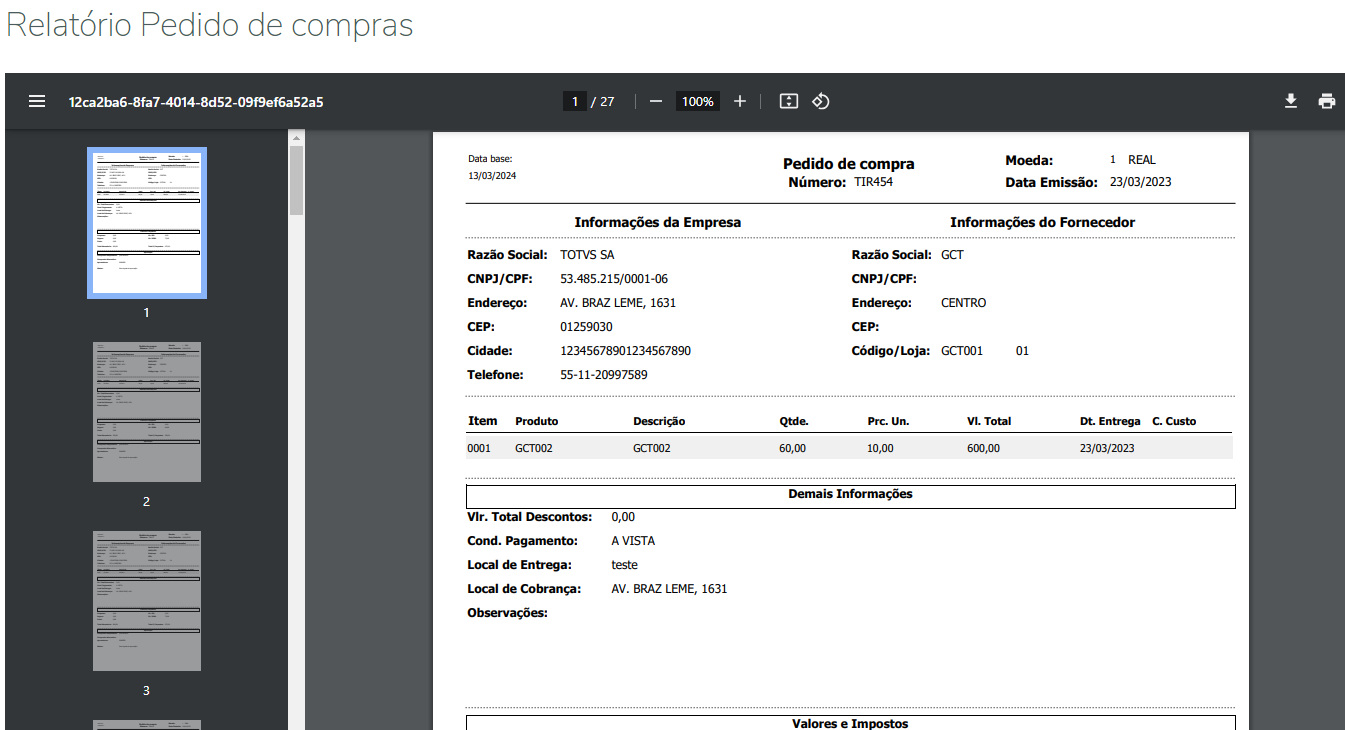Zoom in with the plus icon
Image resolution: width=1345 pixels, height=730 pixels.
[740, 101]
